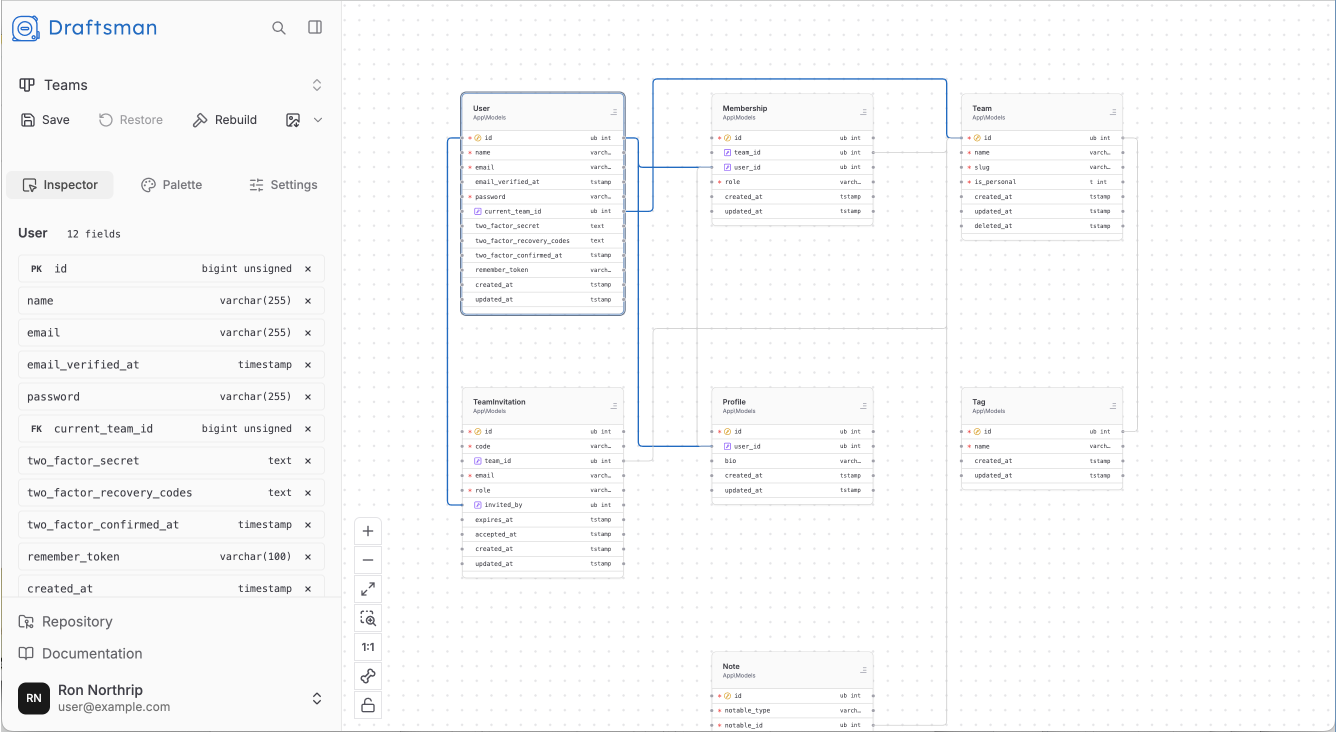
Task: Open the Teams schema switcher
Action: coord(171,85)
